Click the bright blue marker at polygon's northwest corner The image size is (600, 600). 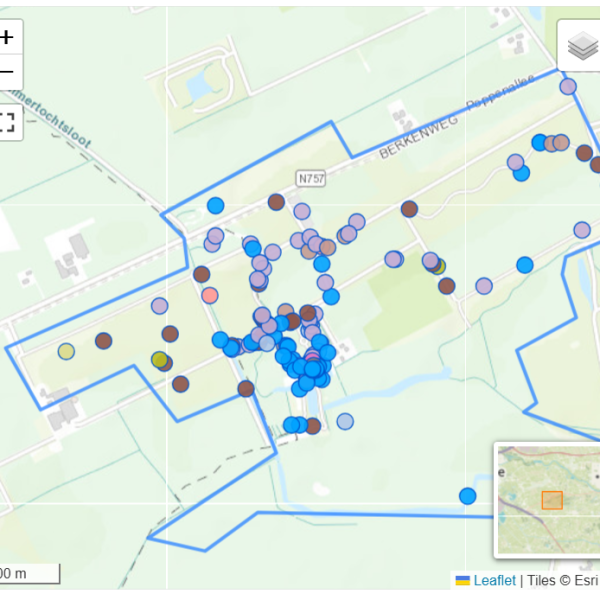[x=215, y=206]
